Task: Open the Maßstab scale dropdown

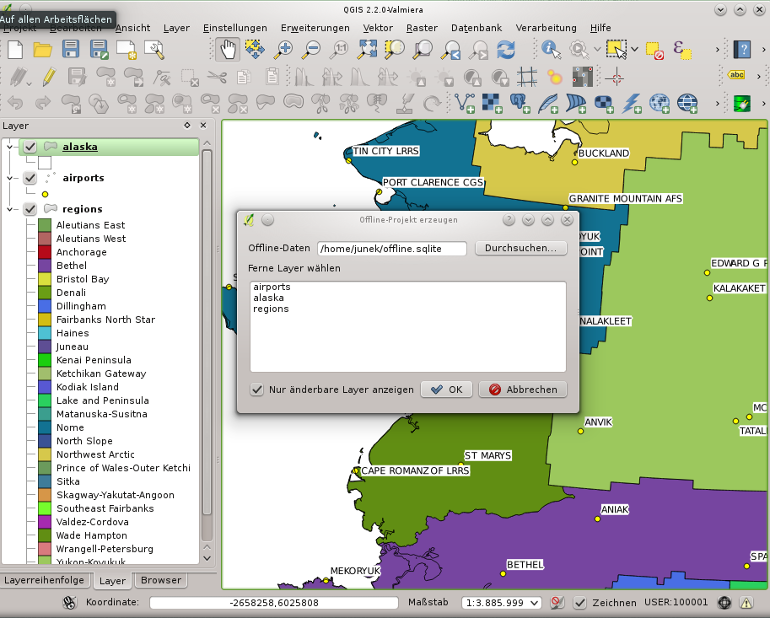Action: pos(534,603)
